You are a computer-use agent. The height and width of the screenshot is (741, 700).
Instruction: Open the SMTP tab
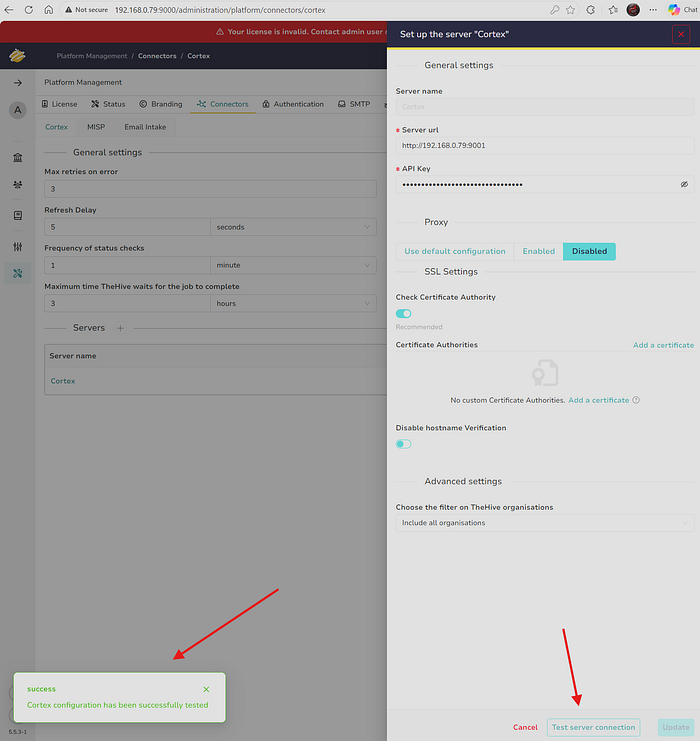point(354,104)
